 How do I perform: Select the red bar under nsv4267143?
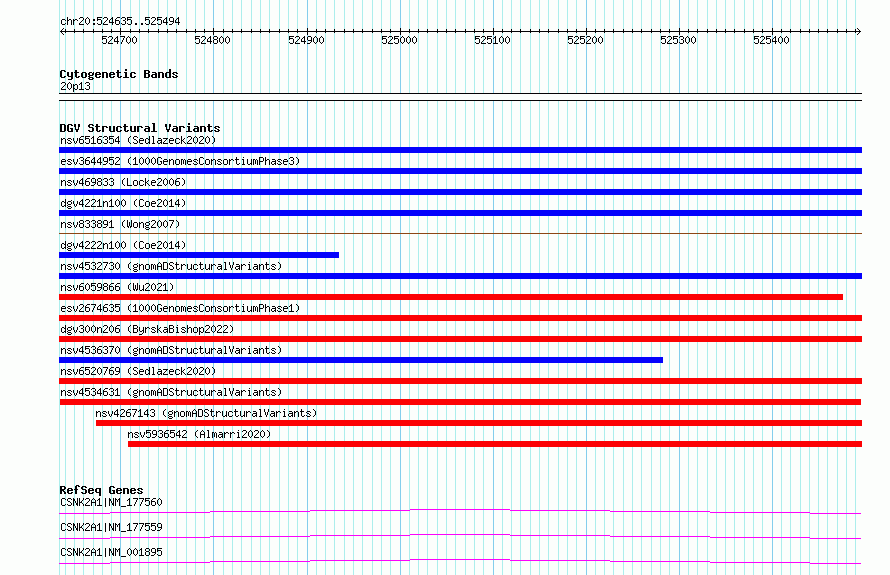pyautogui.click(x=479, y=423)
